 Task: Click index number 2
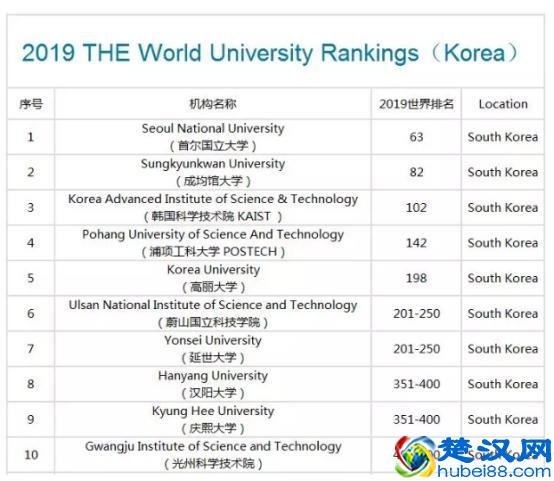tap(31, 172)
